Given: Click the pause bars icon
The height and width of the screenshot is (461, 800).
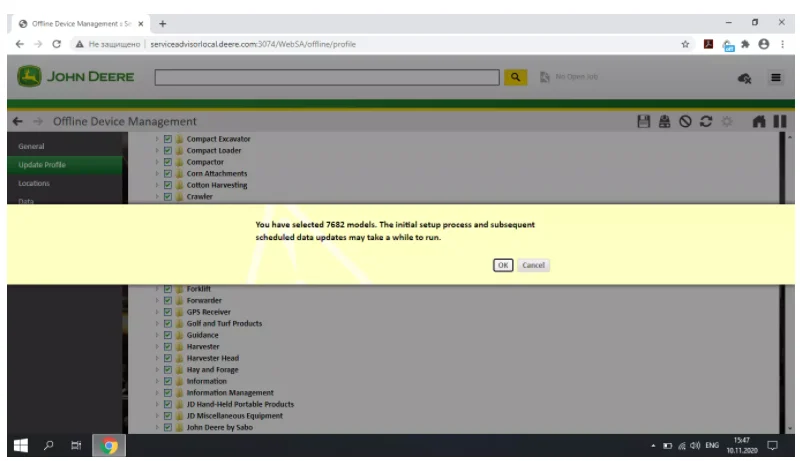Looking at the screenshot, I should click(x=780, y=121).
